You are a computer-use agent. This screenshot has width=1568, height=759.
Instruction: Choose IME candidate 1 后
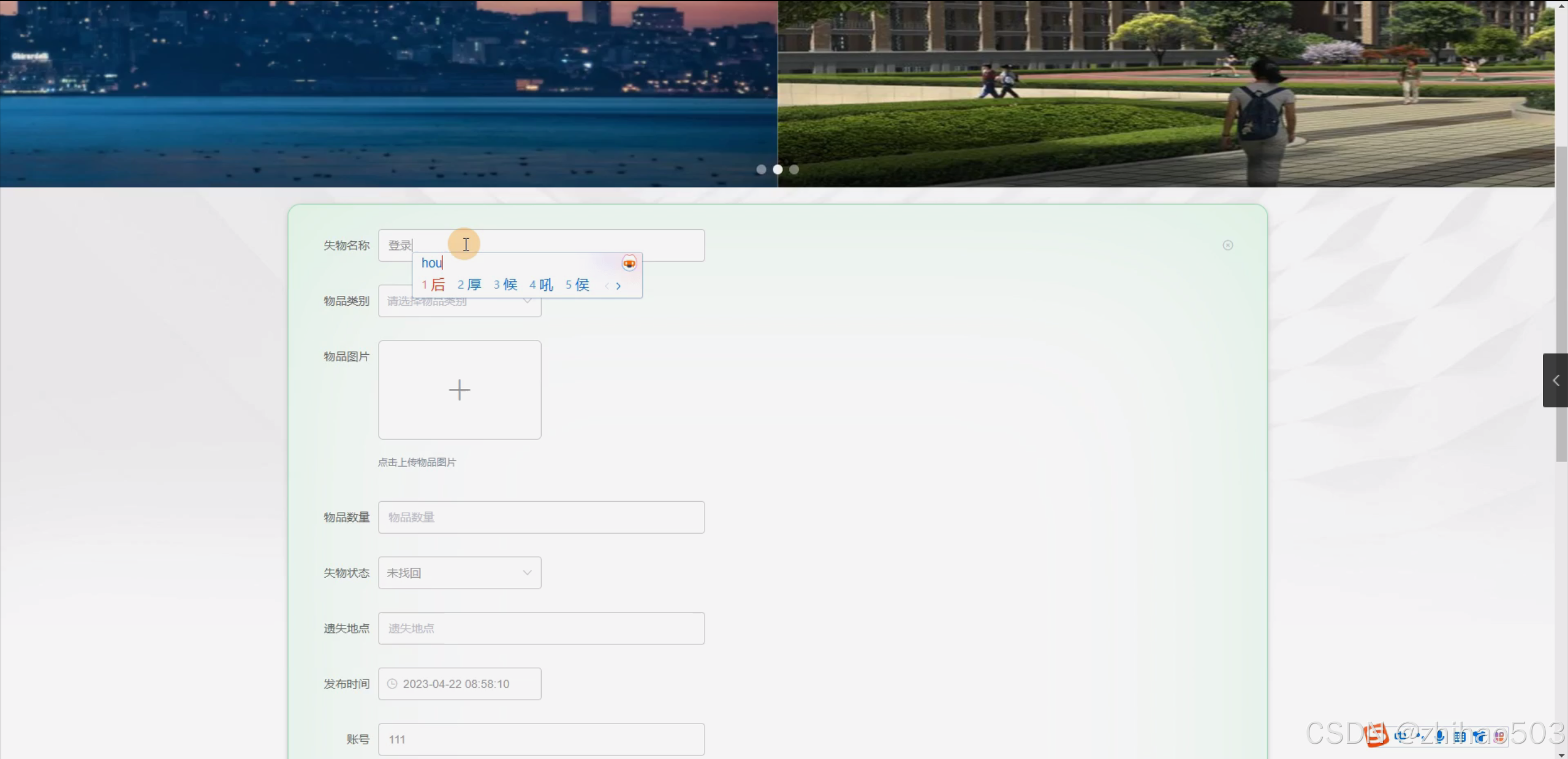pos(434,285)
